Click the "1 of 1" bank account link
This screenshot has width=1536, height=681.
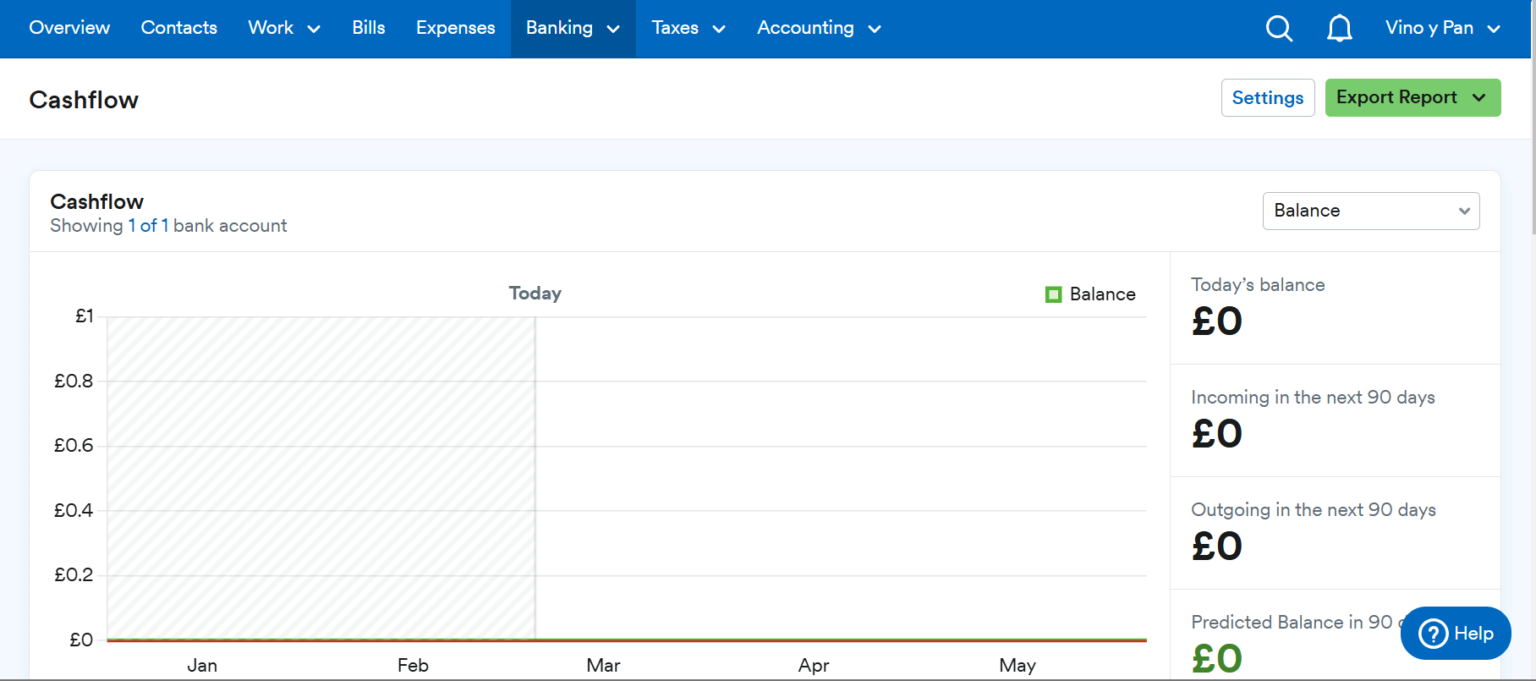(148, 226)
